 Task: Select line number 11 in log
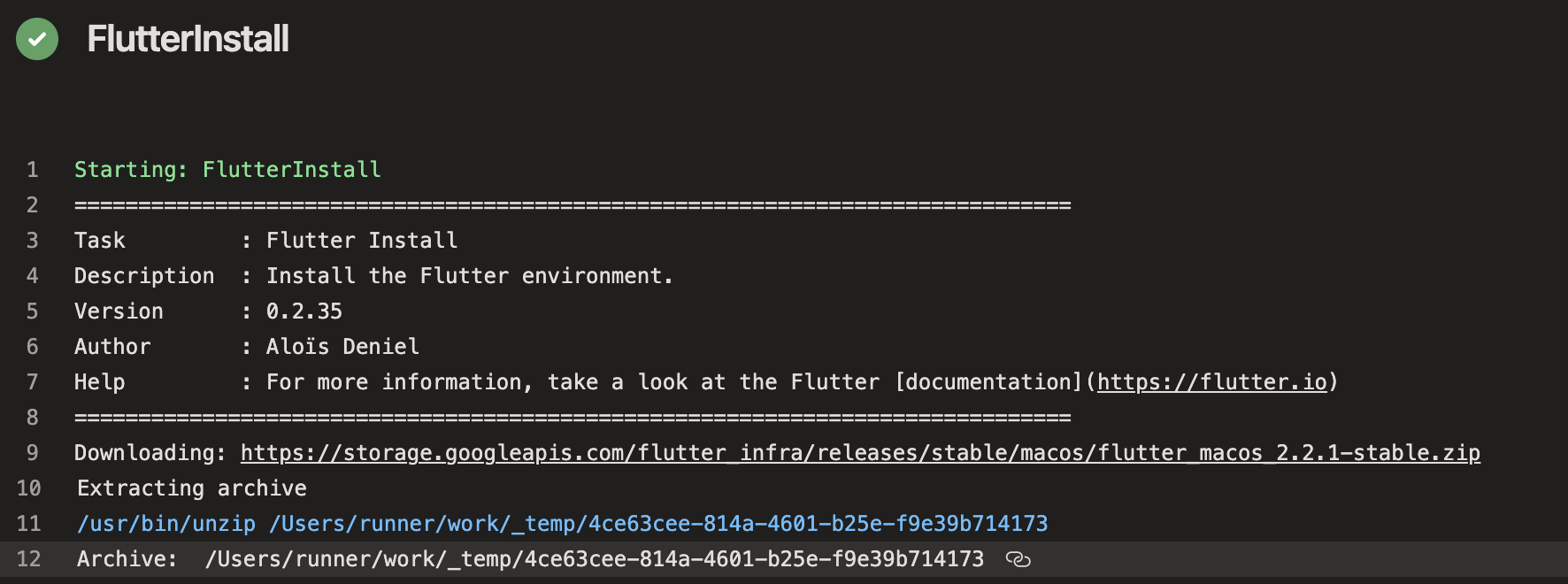tap(28, 524)
